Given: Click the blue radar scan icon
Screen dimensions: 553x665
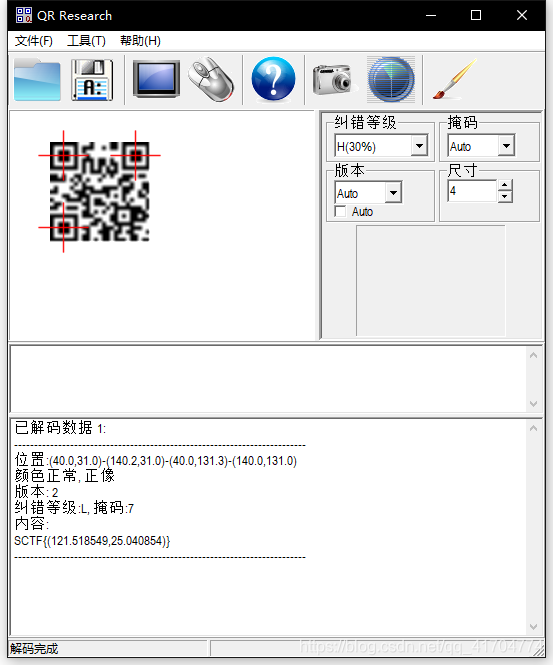Looking at the screenshot, I should tap(391, 80).
